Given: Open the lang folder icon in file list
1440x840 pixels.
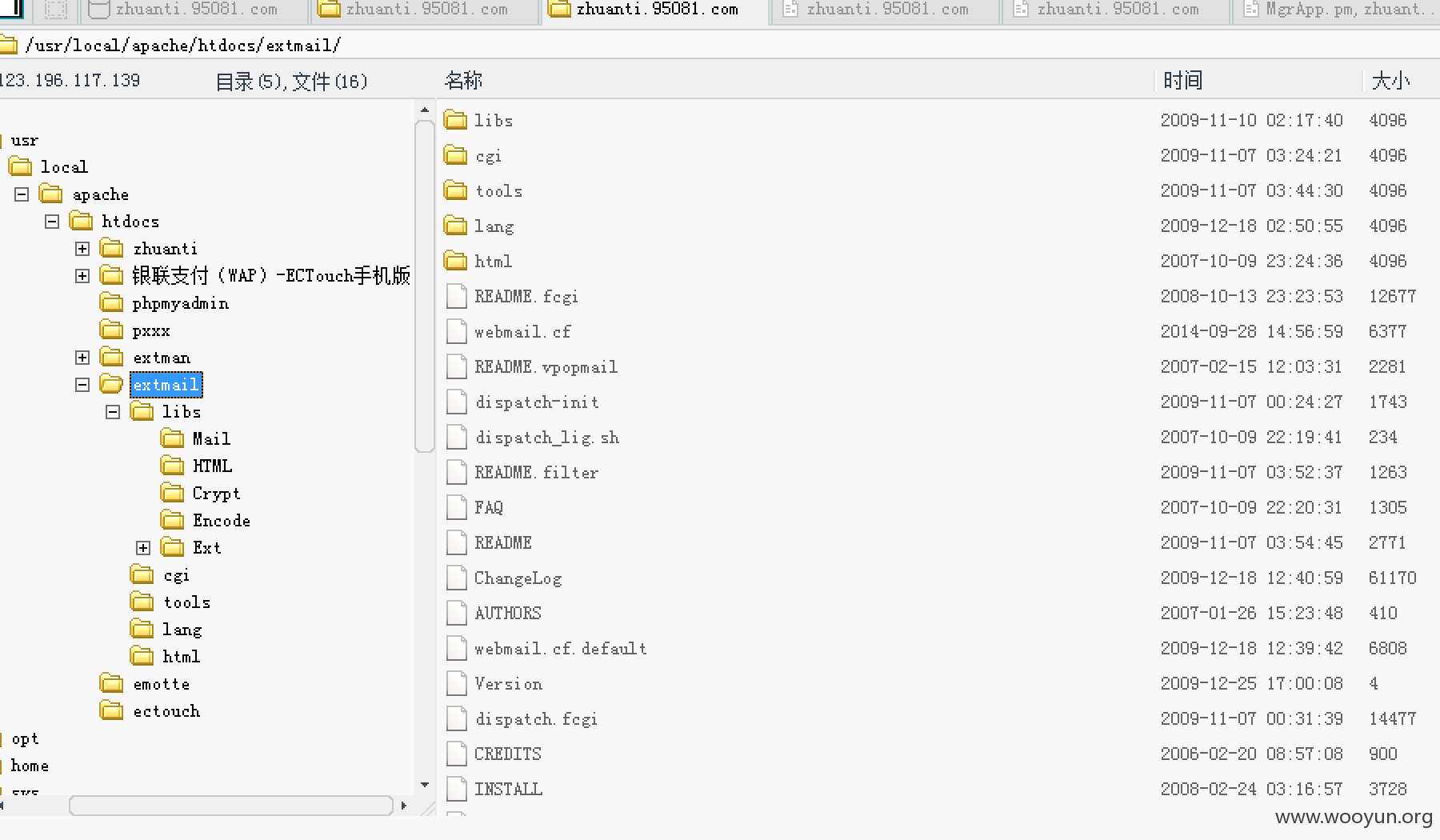Looking at the screenshot, I should coord(456,226).
